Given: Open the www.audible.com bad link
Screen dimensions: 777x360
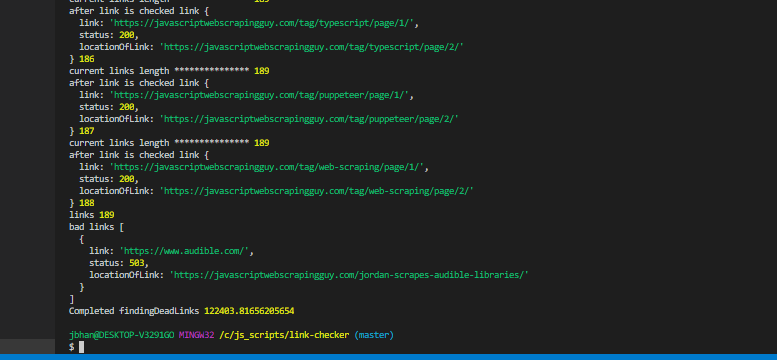Looking at the screenshot, I should [x=184, y=251].
